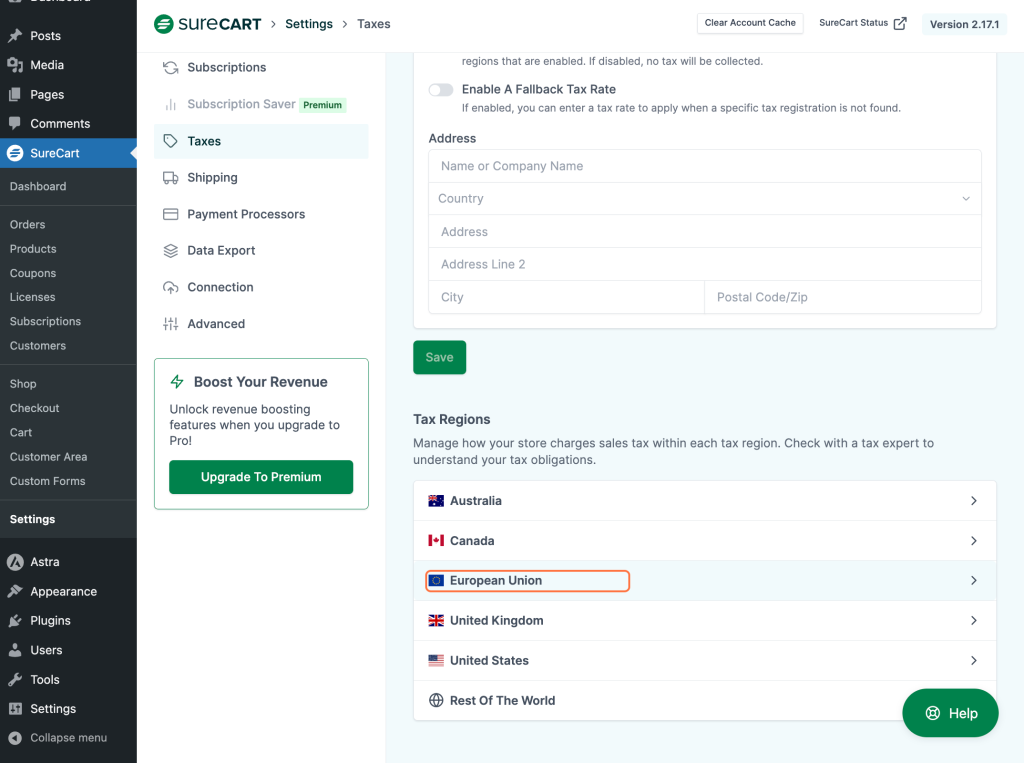Click the Australia flag icon

(436, 501)
